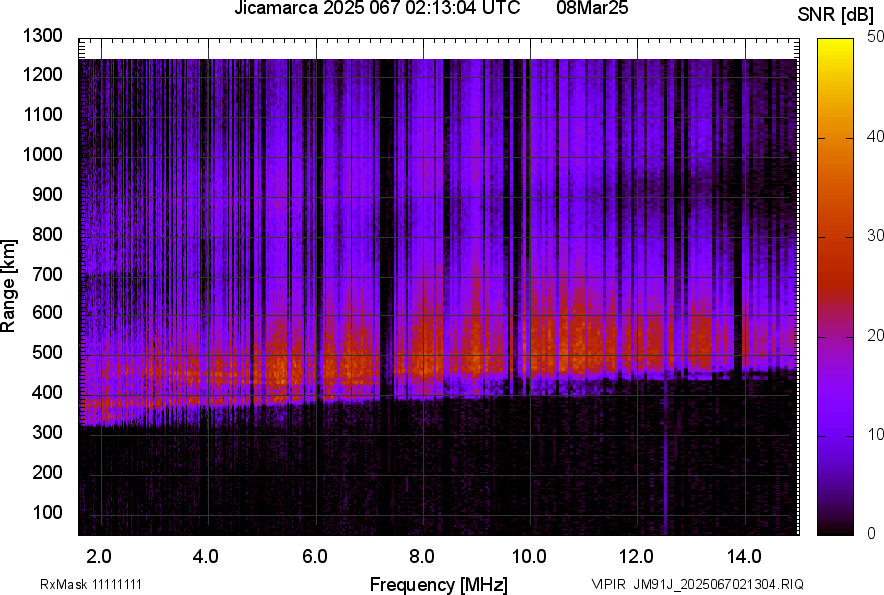Click the range tick label '100'
The width and height of the screenshot is (884, 595).
47,512
